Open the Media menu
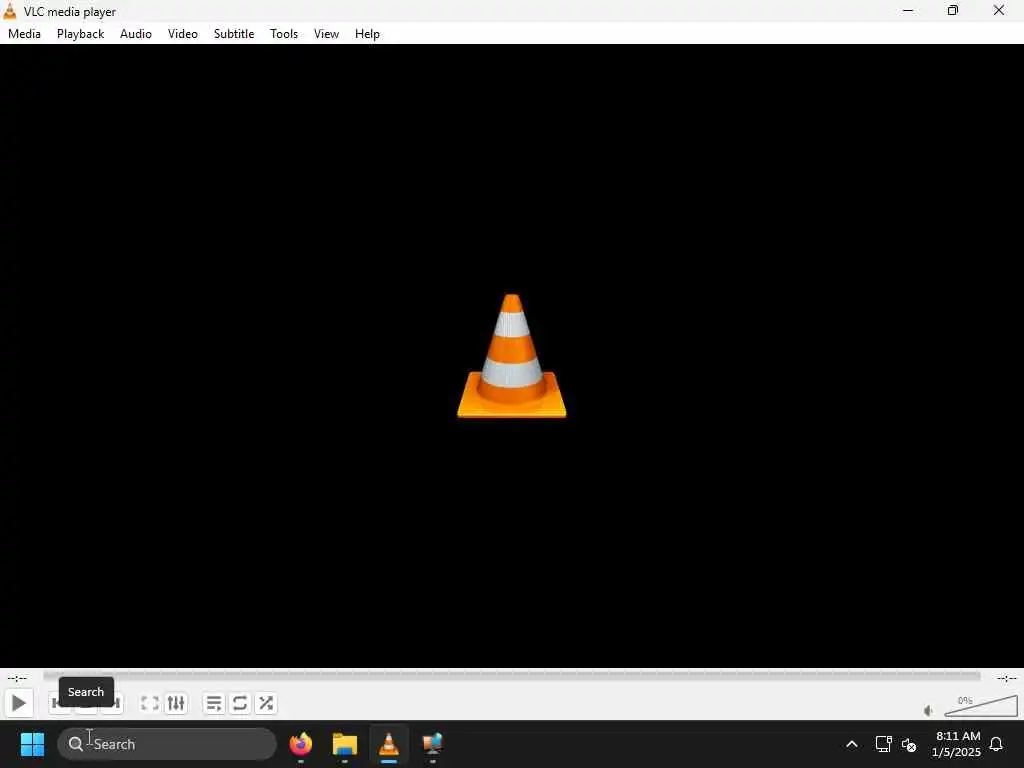This screenshot has width=1024, height=768. pyautogui.click(x=24, y=34)
